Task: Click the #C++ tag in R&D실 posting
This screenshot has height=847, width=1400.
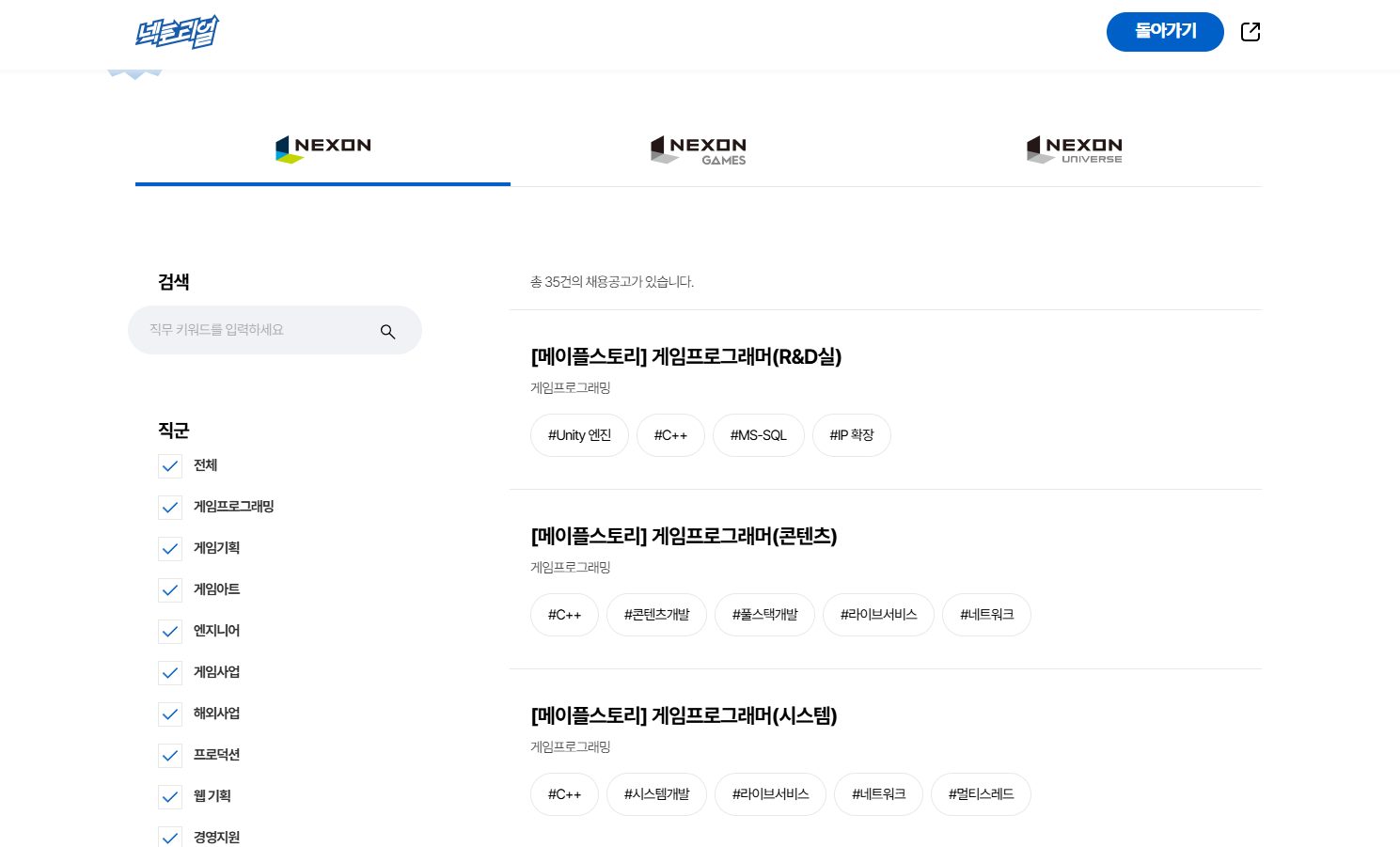Action: pos(670,435)
